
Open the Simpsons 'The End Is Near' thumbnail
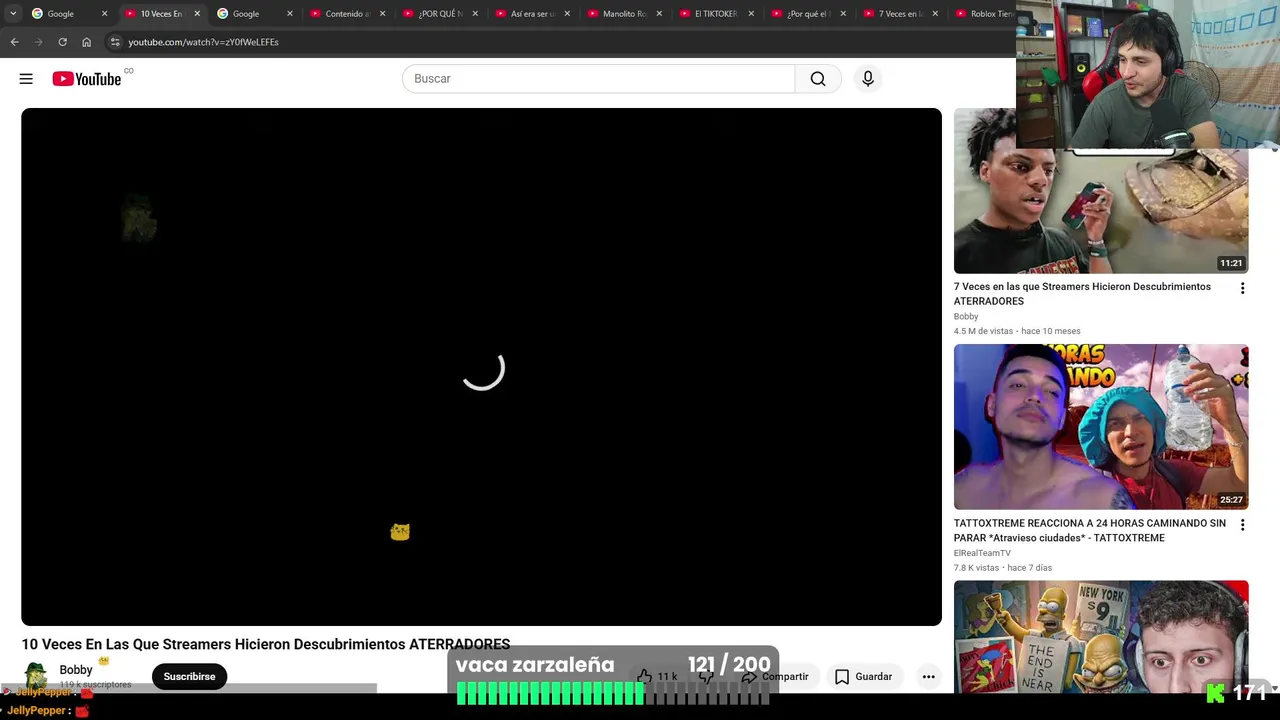(x=1101, y=637)
